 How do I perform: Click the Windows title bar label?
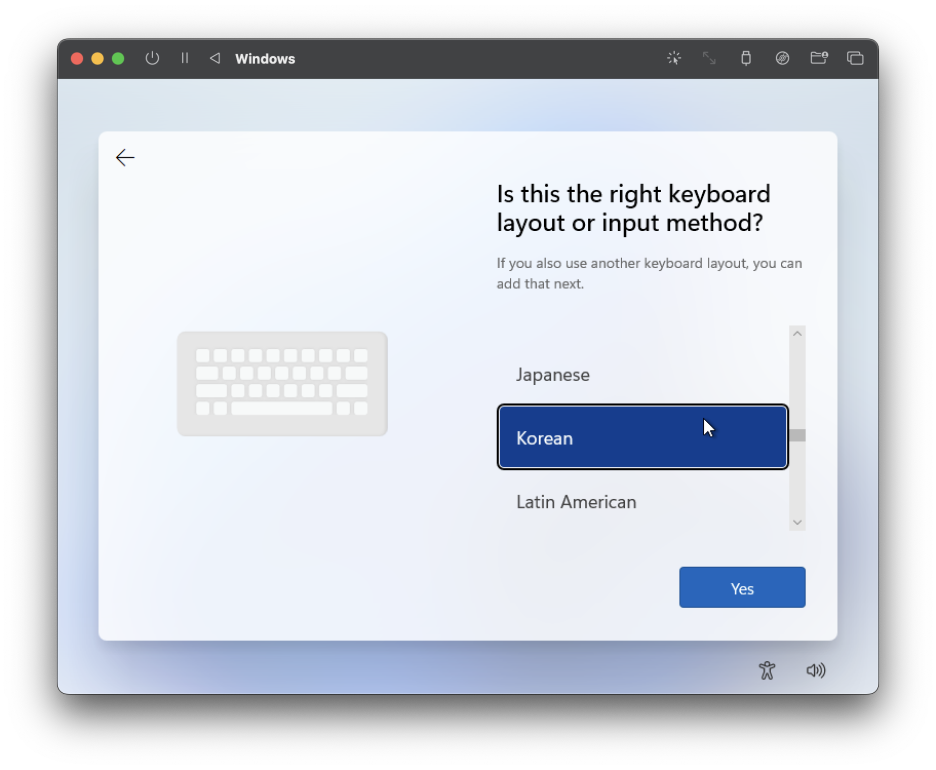coord(265,58)
